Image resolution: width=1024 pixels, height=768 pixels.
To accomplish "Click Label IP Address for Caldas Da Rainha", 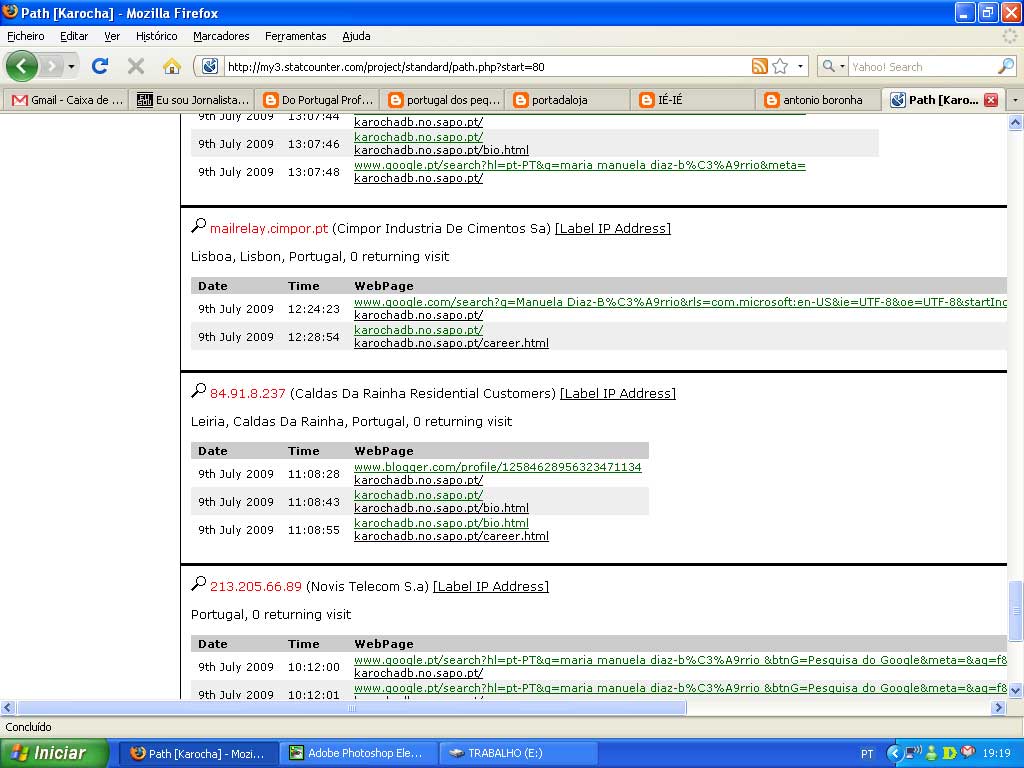I will tap(618, 394).
